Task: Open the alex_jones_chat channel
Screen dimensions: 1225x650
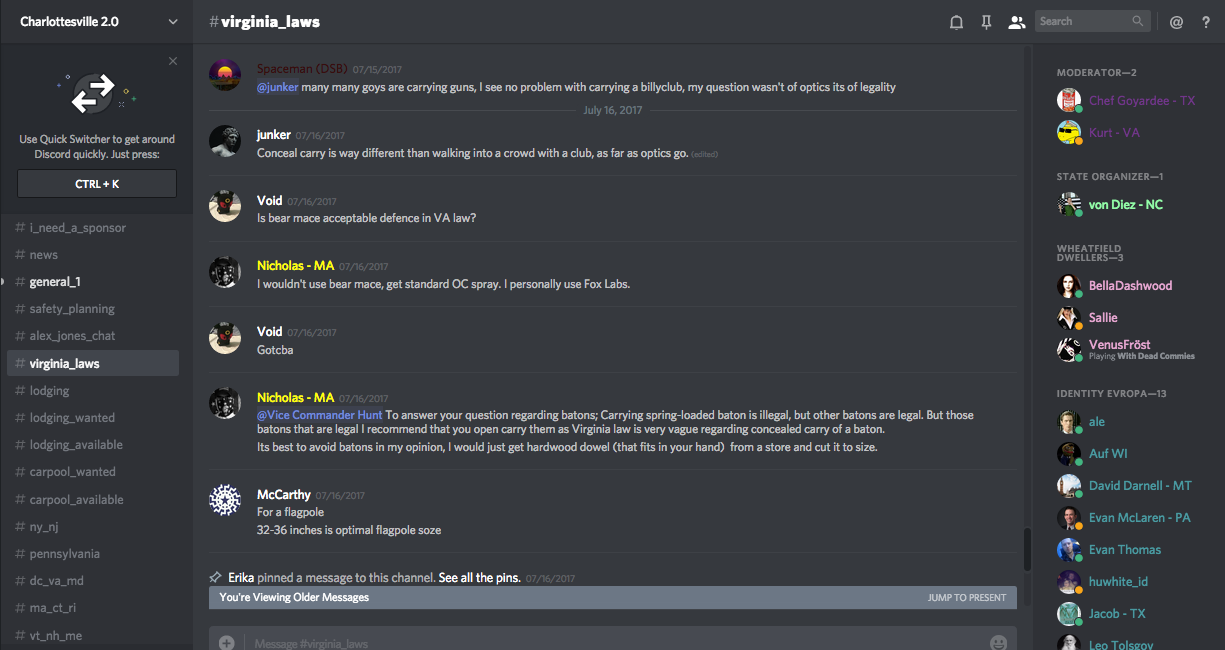Action: click(x=72, y=336)
